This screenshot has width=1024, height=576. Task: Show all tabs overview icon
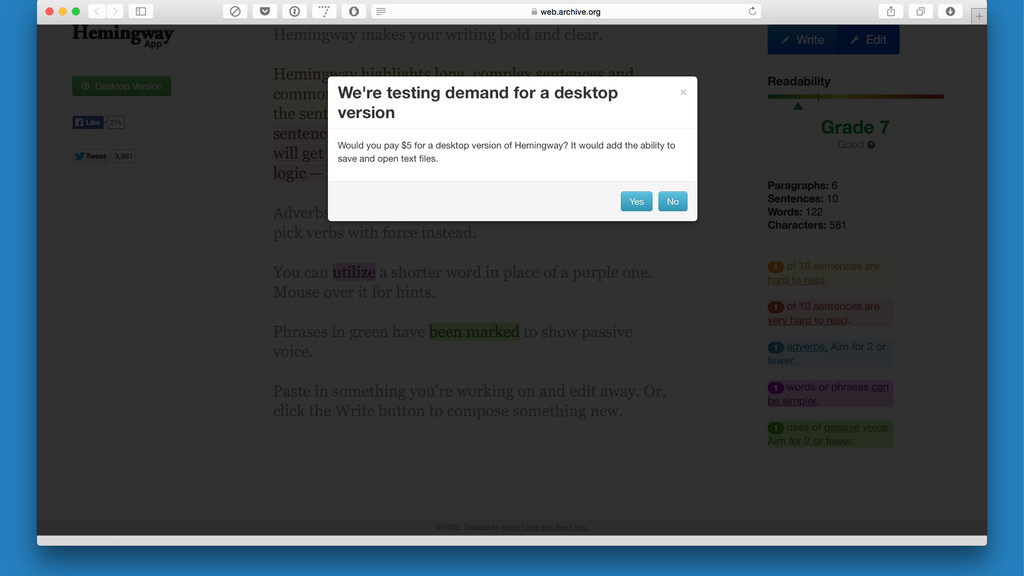point(920,11)
